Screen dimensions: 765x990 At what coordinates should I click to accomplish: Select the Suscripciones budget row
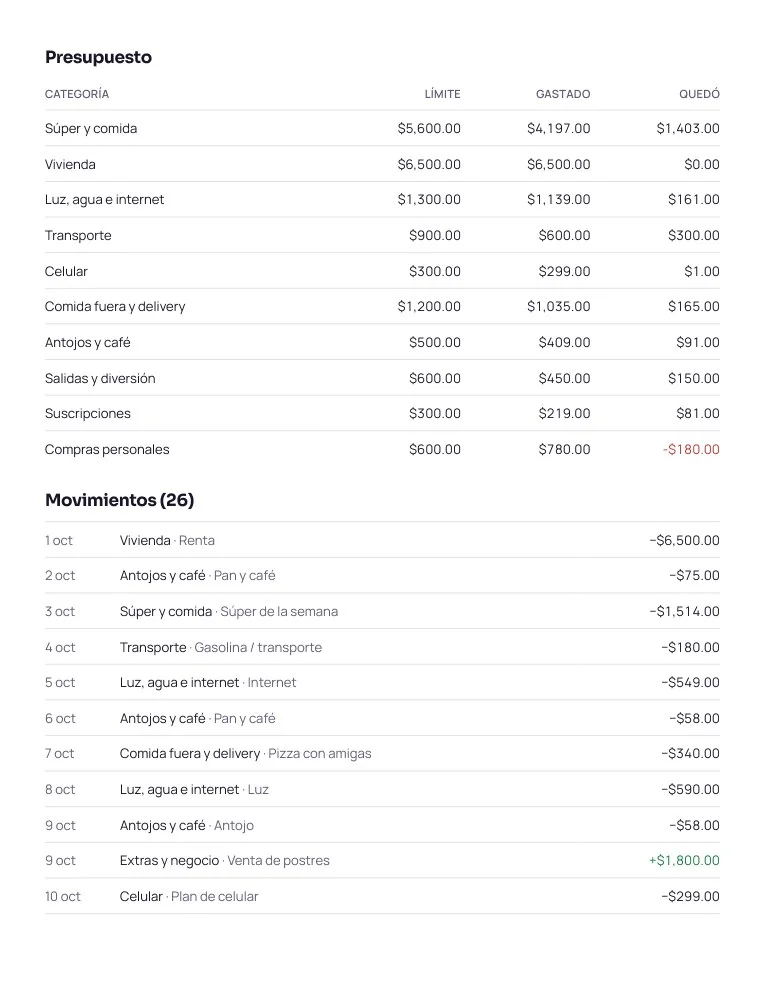pos(382,414)
